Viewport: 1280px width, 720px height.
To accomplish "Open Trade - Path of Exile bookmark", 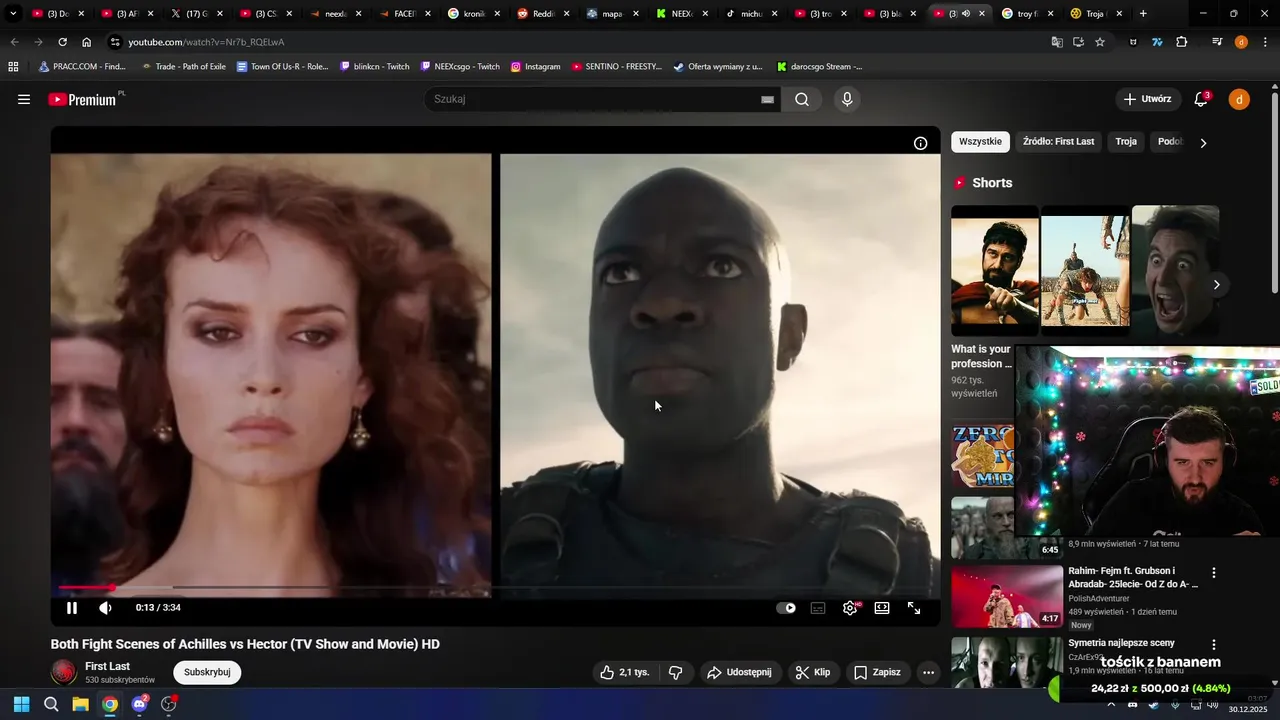I will point(183,67).
